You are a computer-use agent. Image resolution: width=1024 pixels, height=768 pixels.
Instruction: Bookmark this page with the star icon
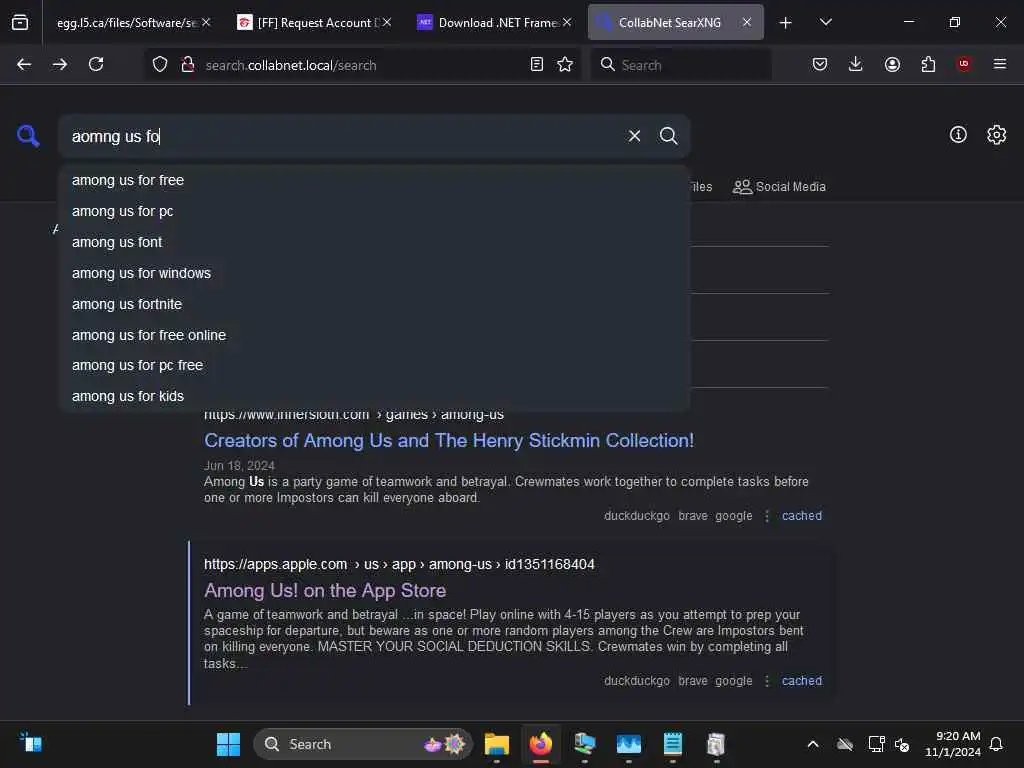(565, 64)
